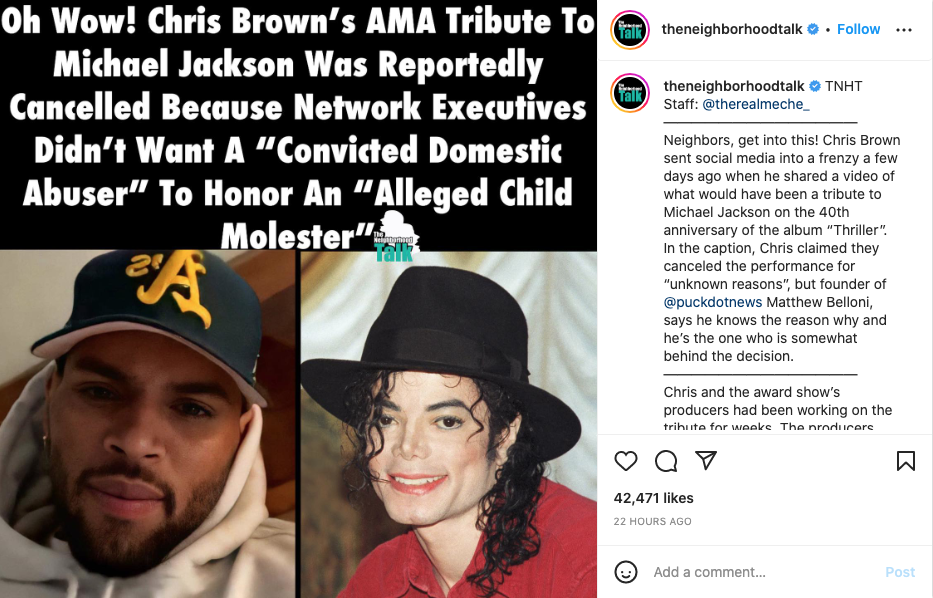The image size is (933, 598).
Task: Focus the Add a comment field
Action: coord(765,572)
